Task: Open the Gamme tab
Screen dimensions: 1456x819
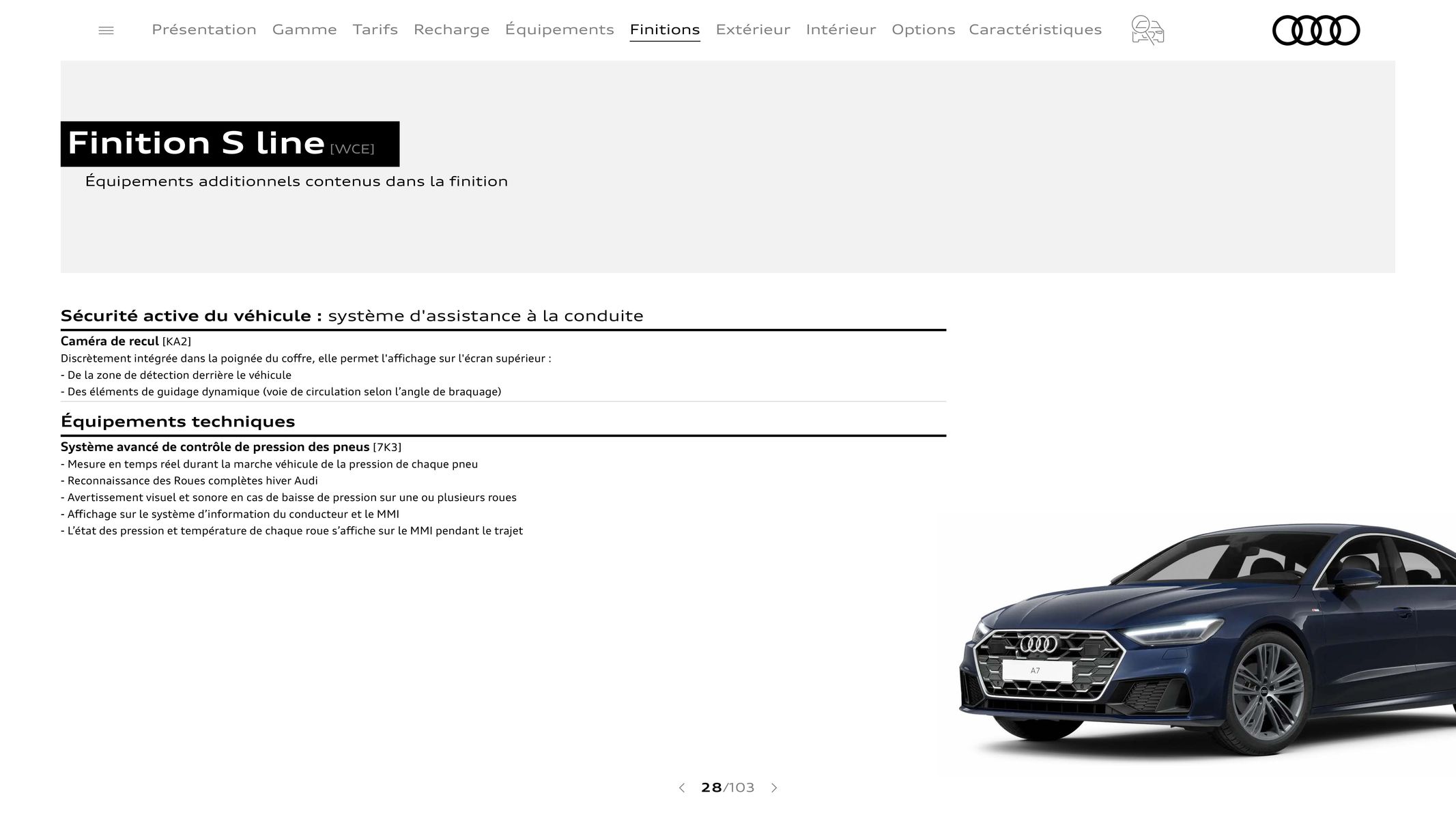Action: pos(304,29)
